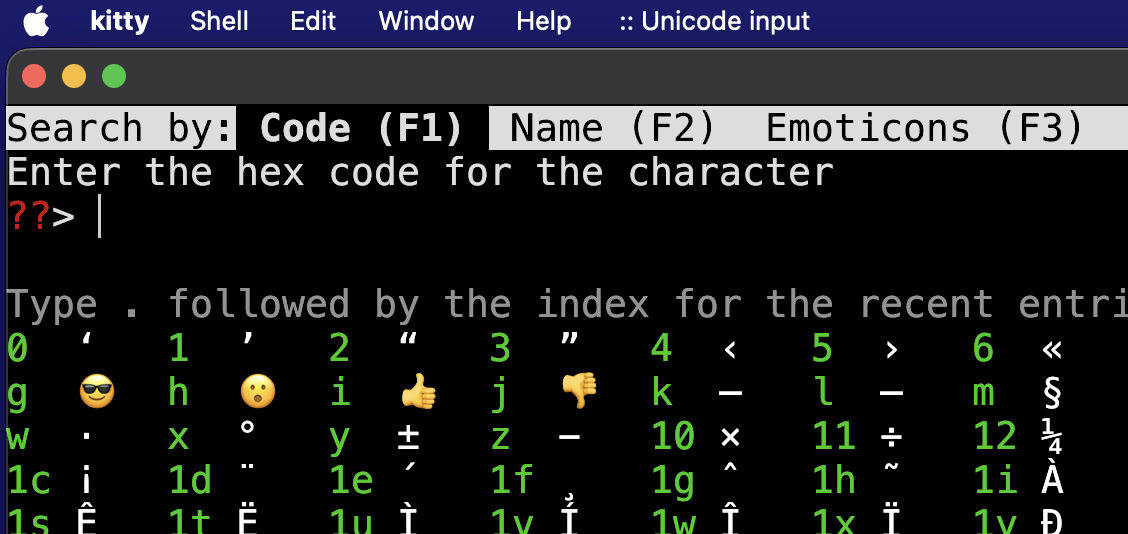Select the Code (F1) search tab
The height and width of the screenshot is (534, 1128).
coord(362,128)
